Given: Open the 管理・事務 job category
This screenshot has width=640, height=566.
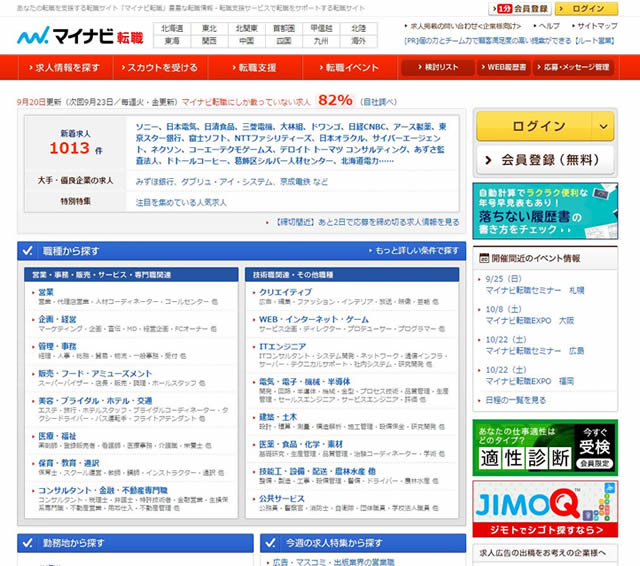Looking at the screenshot, I should [x=57, y=346].
